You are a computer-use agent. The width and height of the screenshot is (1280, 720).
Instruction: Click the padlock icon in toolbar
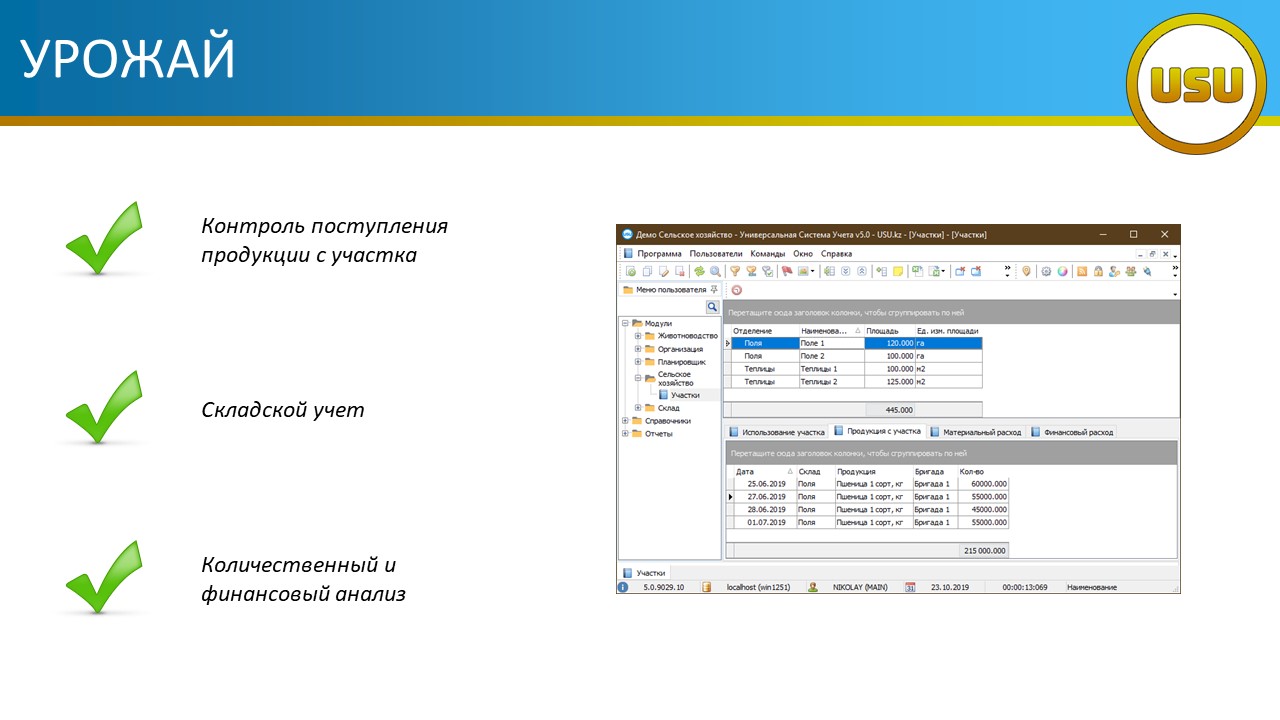pyautogui.click(x=1098, y=271)
